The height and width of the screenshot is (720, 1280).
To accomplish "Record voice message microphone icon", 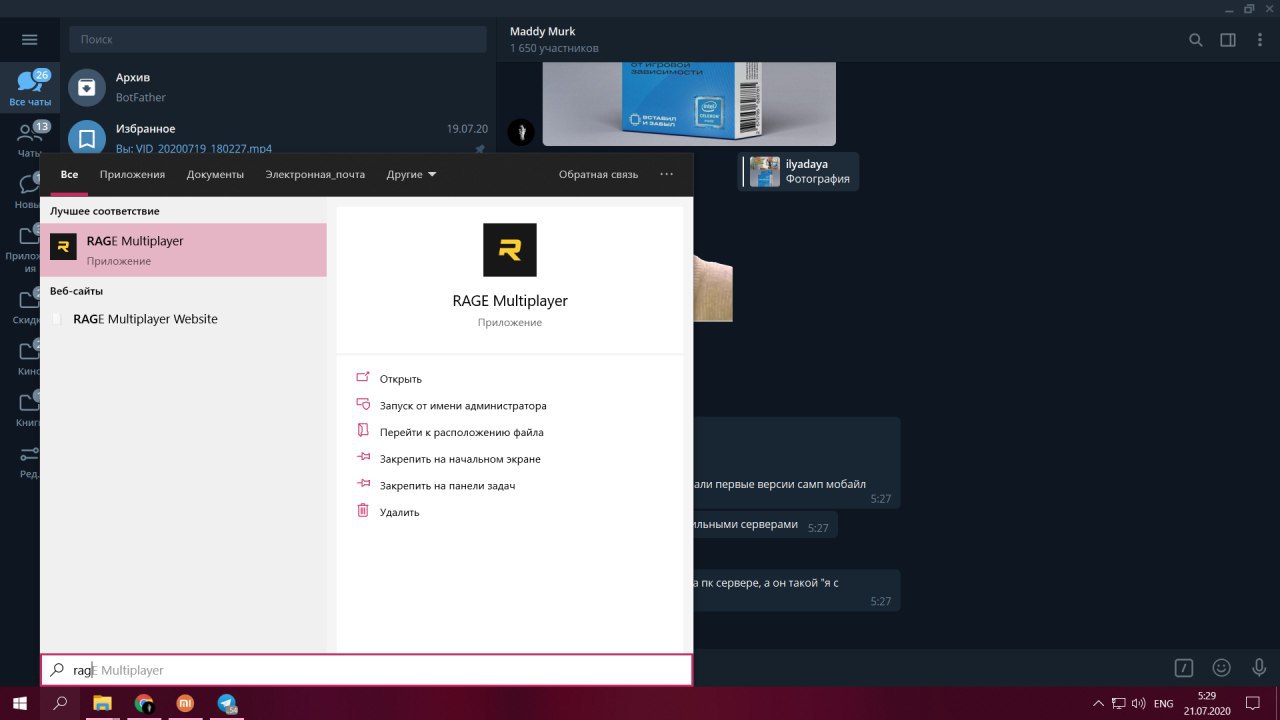I will coord(1259,667).
